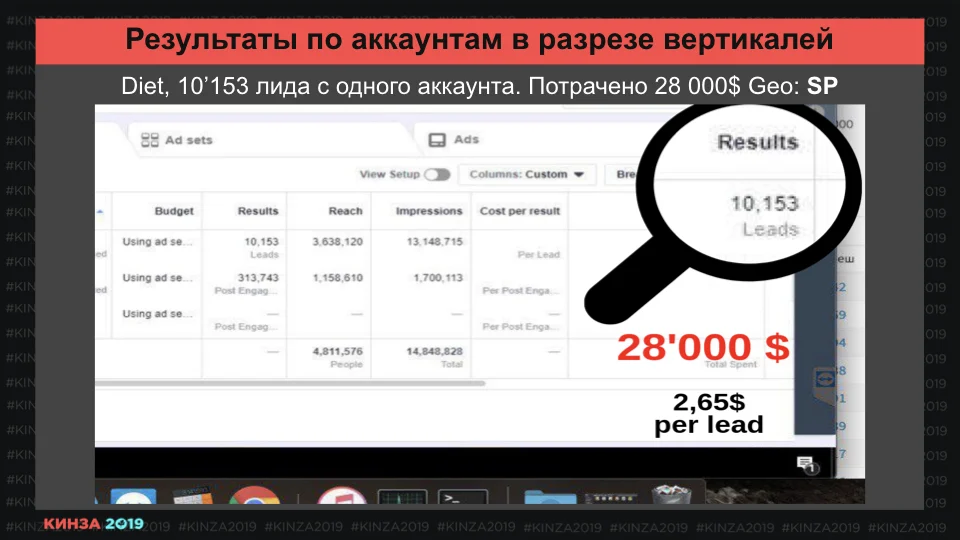Sort by the Impressions column header
The width and height of the screenshot is (960, 540).
click(x=429, y=211)
